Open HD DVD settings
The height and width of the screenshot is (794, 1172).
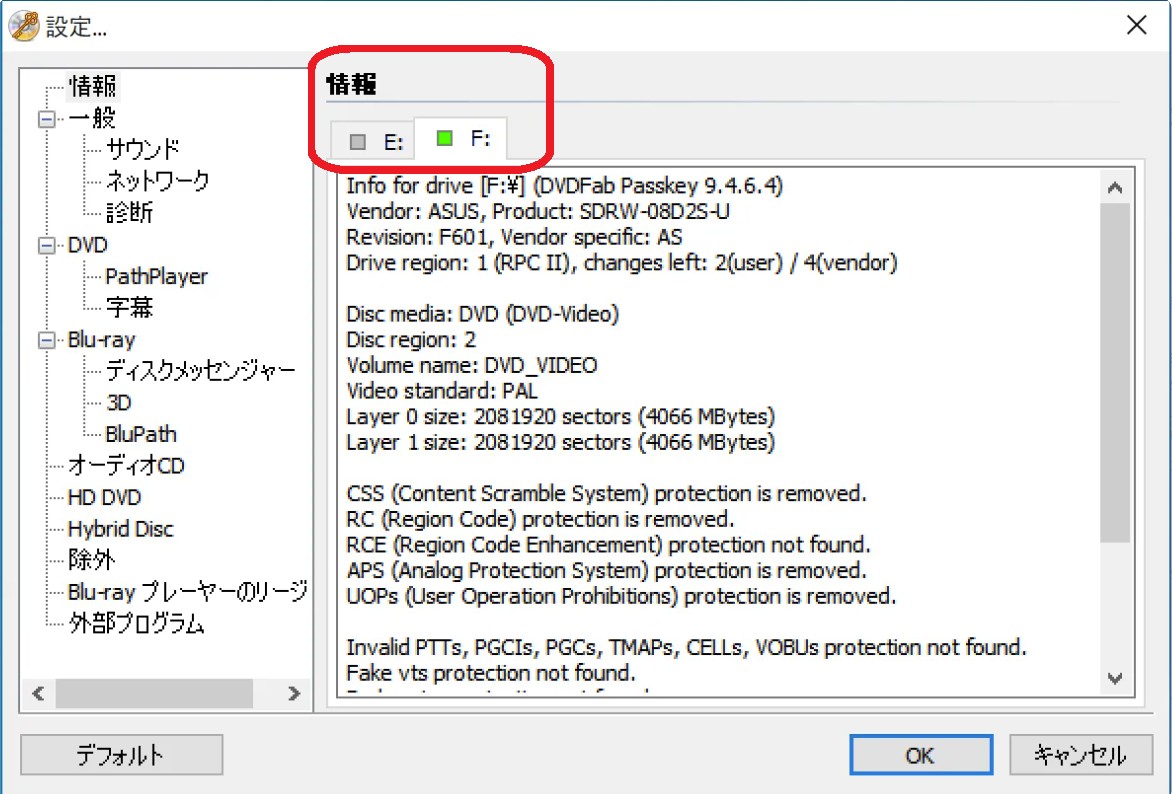[x=104, y=497]
